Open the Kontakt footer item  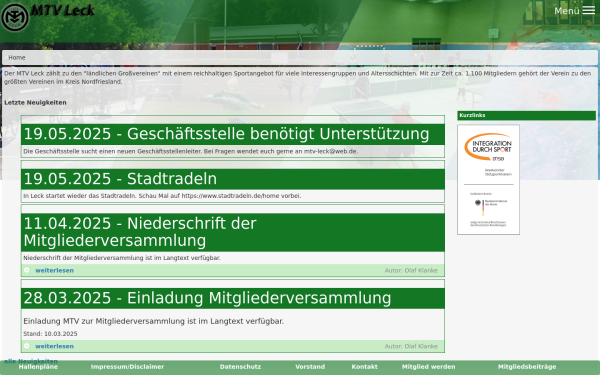364,367
